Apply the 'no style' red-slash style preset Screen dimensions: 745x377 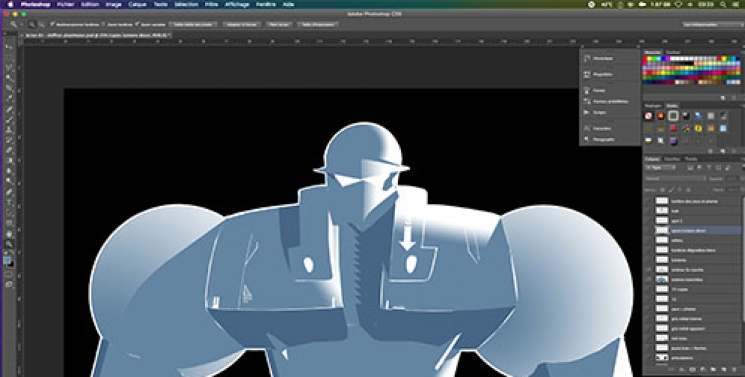pos(649,116)
